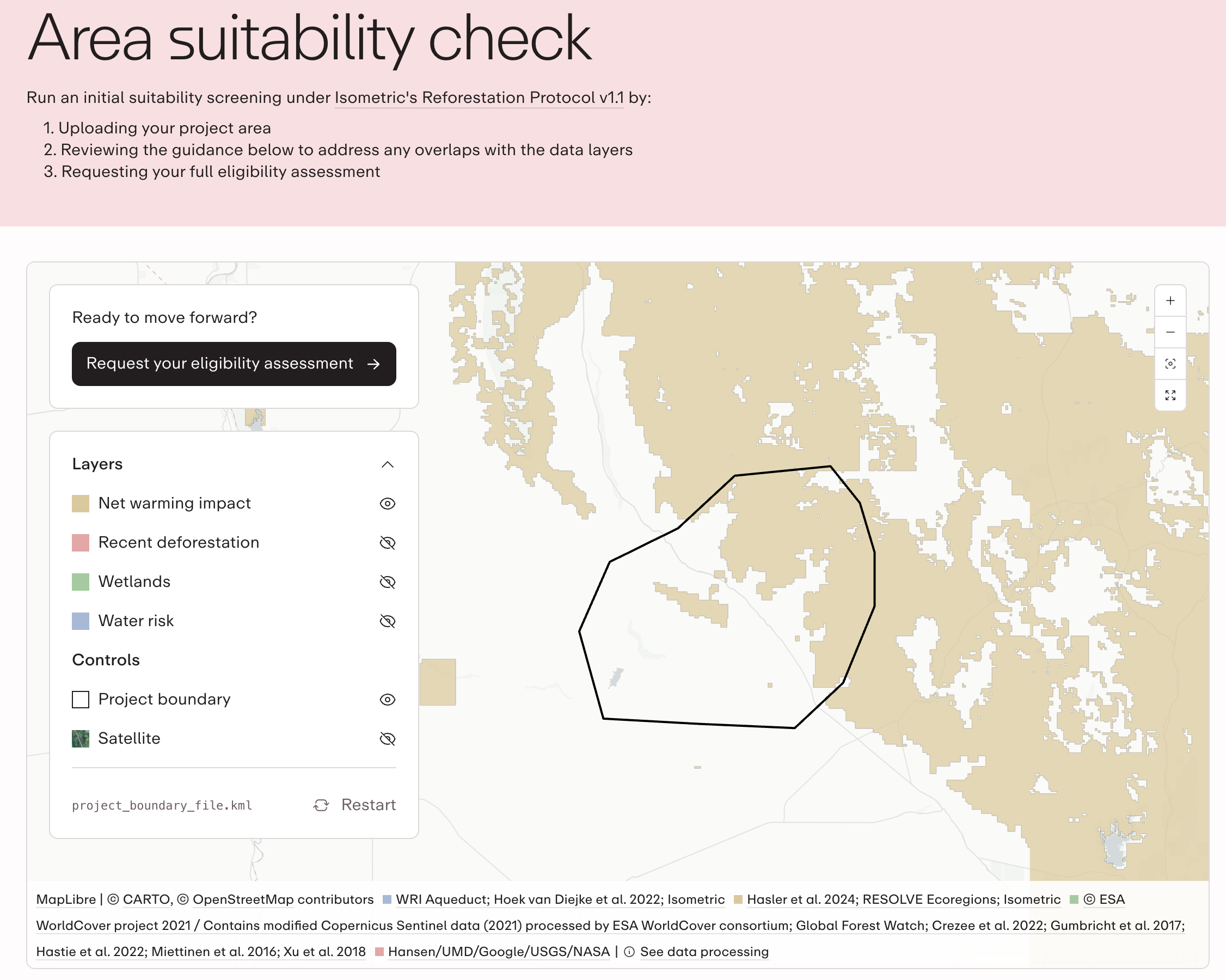Viewport: 1226px width, 980px height.
Task: Click the Restart refresh icon
Action: [321, 805]
